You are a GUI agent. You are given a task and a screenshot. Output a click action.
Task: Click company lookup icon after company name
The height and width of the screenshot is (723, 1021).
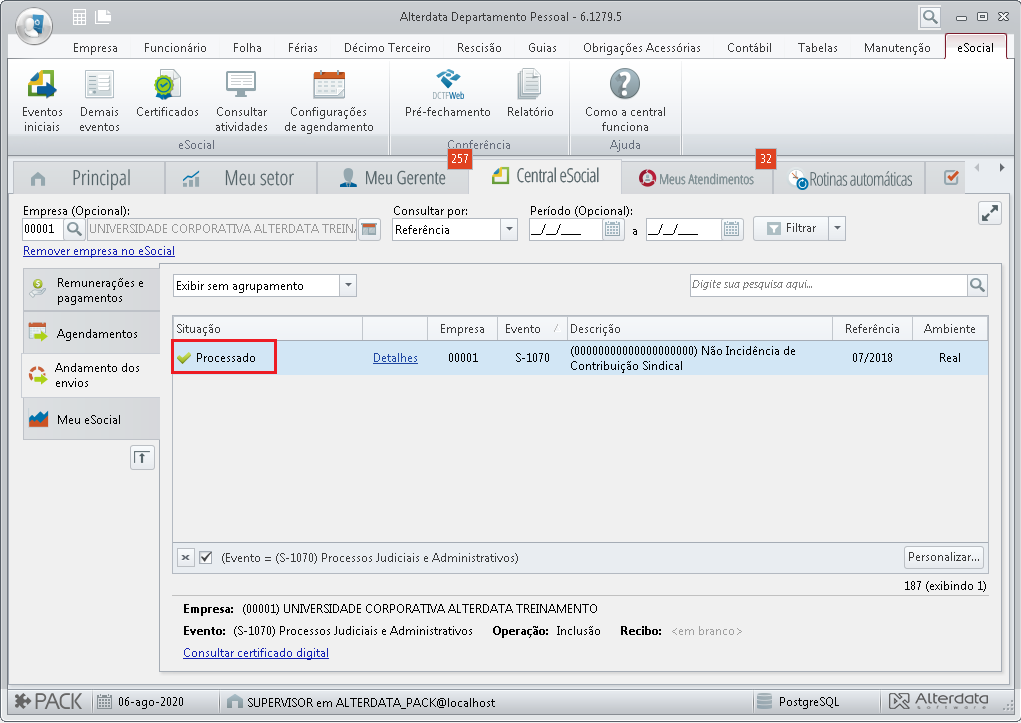(369, 229)
